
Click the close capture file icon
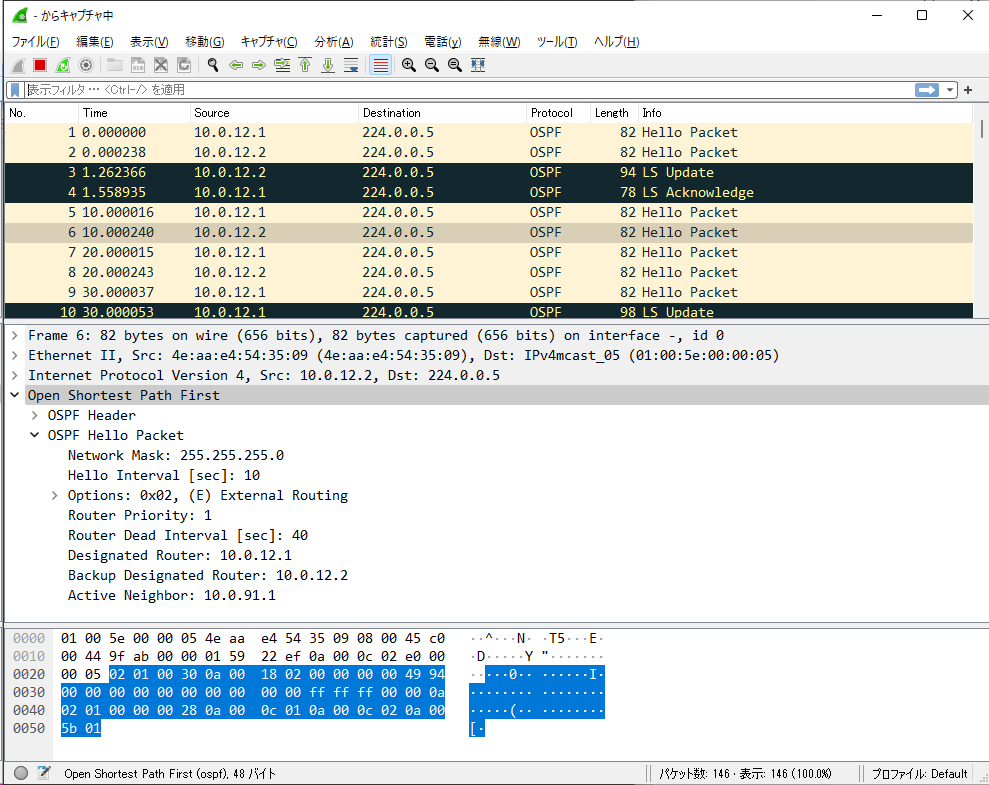pyautogui.click(x=161, y=65)
